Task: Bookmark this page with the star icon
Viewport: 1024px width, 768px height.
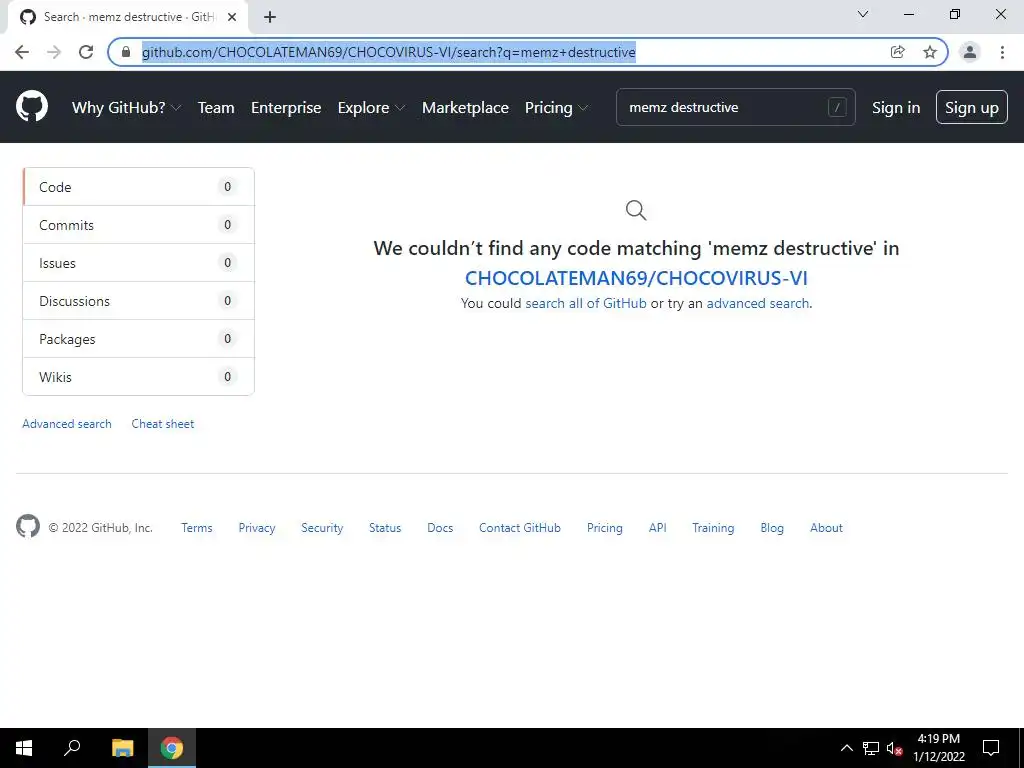Action: click(930, 52)
